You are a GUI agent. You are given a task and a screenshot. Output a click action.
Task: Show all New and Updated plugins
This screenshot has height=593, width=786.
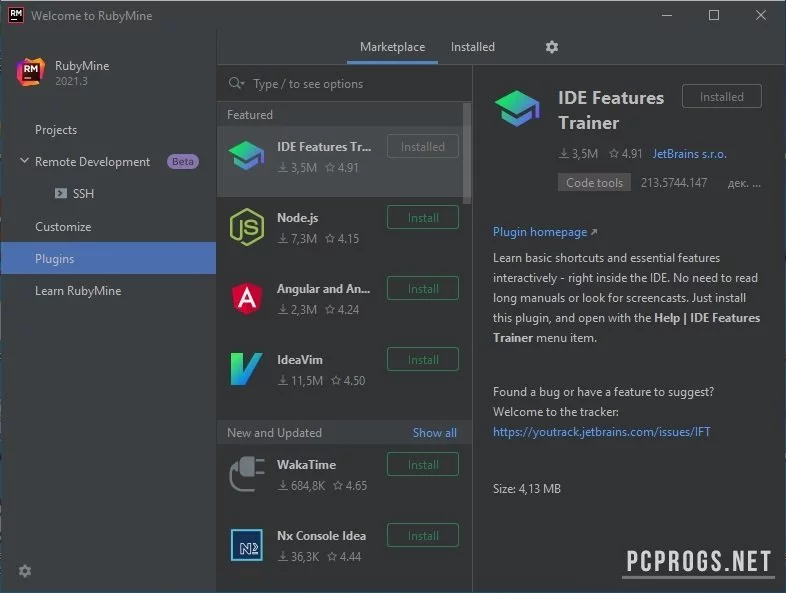click(x=434, y=433)
